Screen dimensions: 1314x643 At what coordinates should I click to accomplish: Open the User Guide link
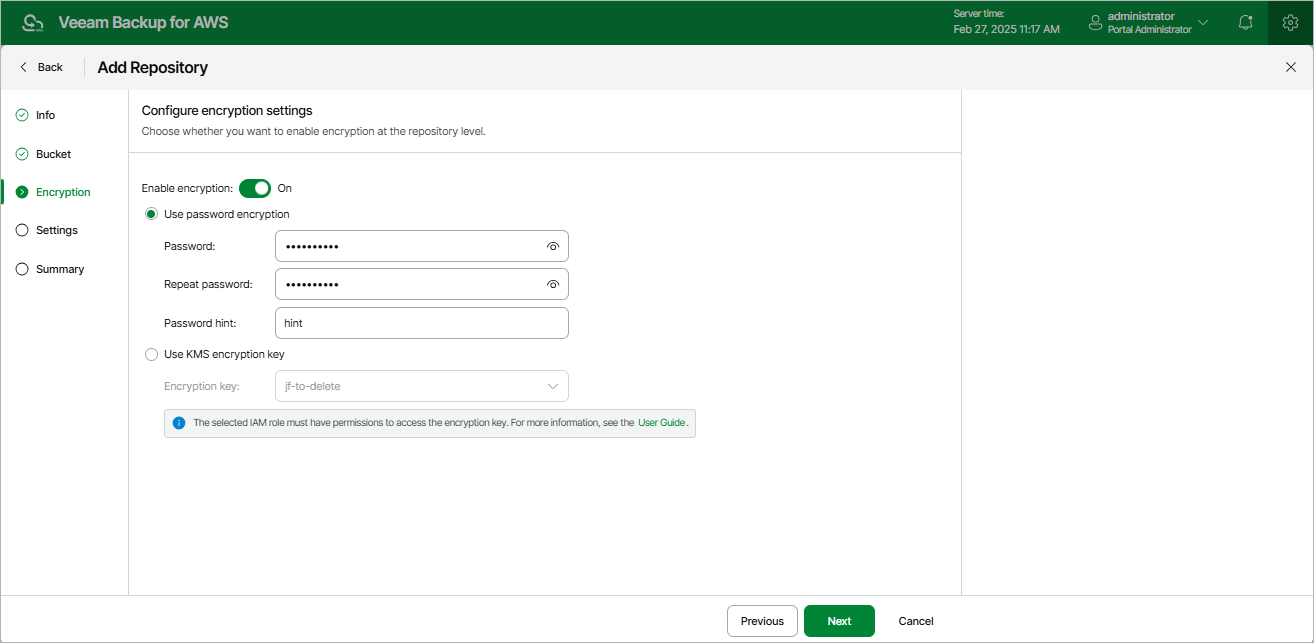click(662, 423)
